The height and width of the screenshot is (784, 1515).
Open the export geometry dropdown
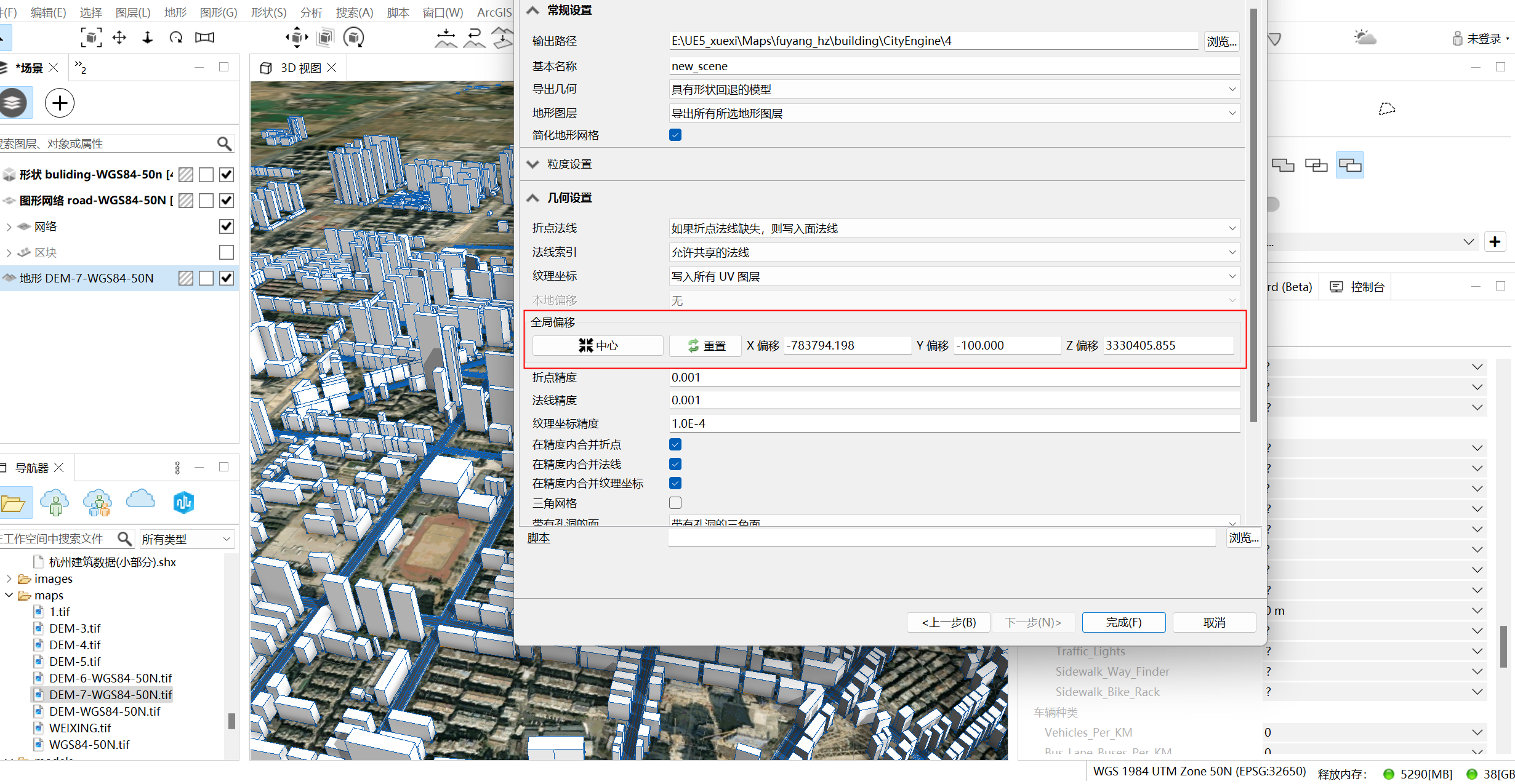(954, 89)
